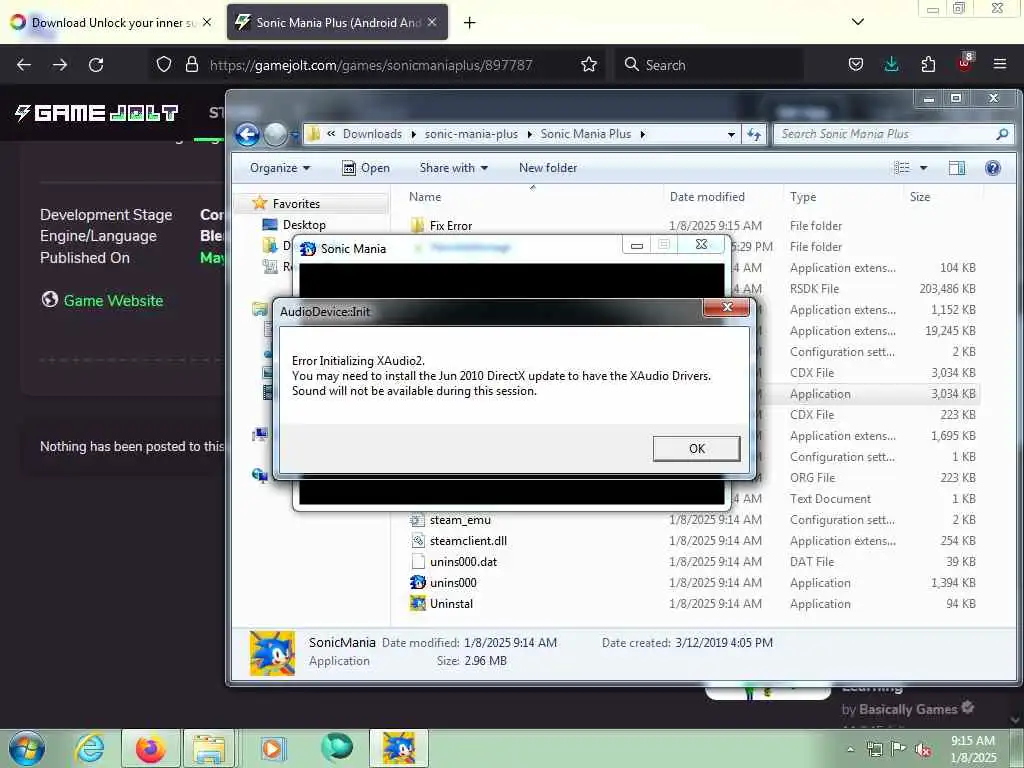Click the SonicMania thumbnail in details pane
Screen dimensions: 1024x768
tap(272, 652)
